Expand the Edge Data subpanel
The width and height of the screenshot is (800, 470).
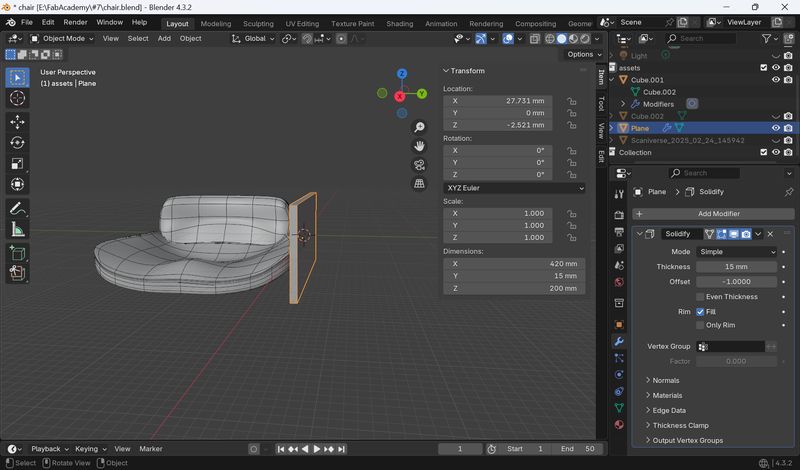(668, 410)
